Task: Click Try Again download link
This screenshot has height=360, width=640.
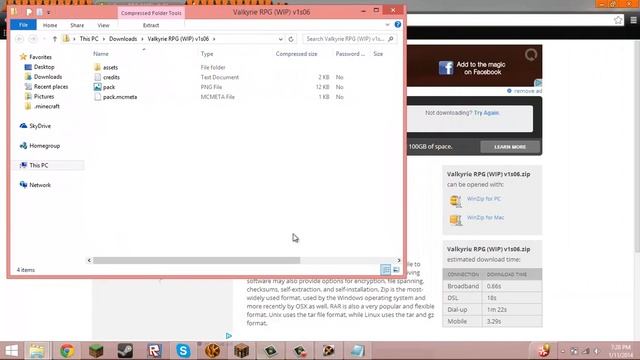Action: [486, 113]
